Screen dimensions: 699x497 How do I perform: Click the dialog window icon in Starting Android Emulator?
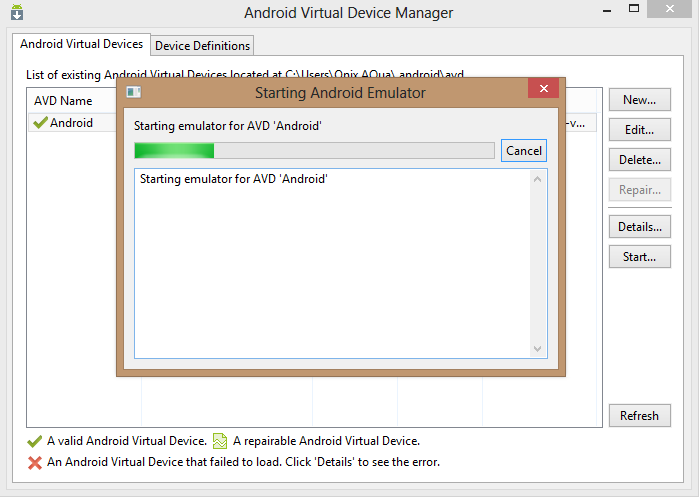point(133,92)
